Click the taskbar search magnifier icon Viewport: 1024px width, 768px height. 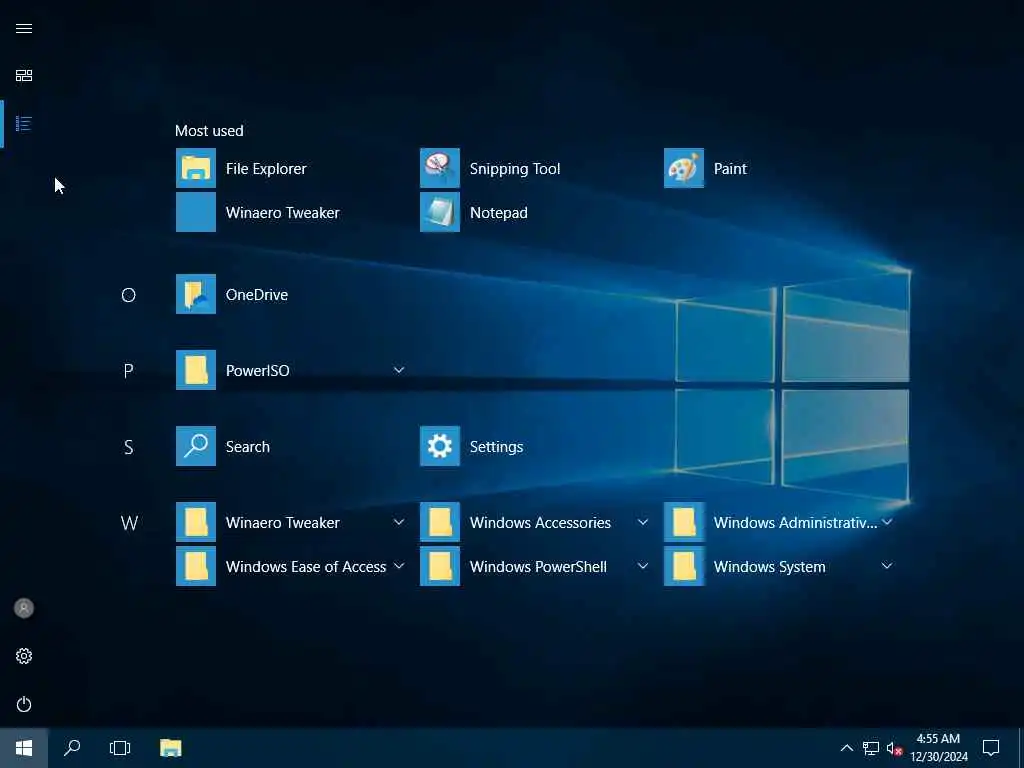(x=72, y=748)
